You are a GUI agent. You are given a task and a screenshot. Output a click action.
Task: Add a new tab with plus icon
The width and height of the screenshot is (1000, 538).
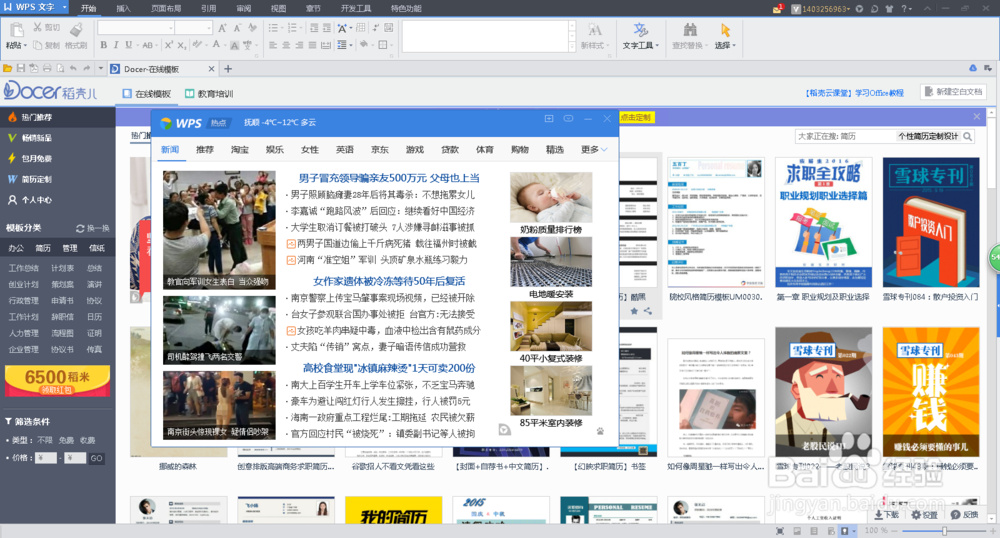(228, 69)
